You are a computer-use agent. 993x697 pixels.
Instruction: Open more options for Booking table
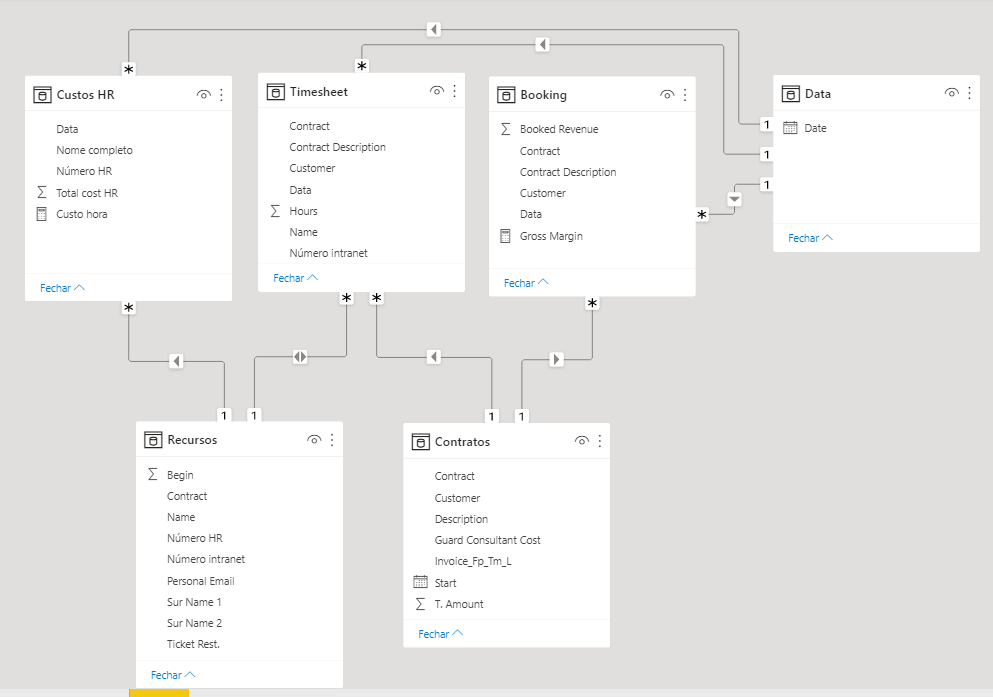click(x=685, y=95)
